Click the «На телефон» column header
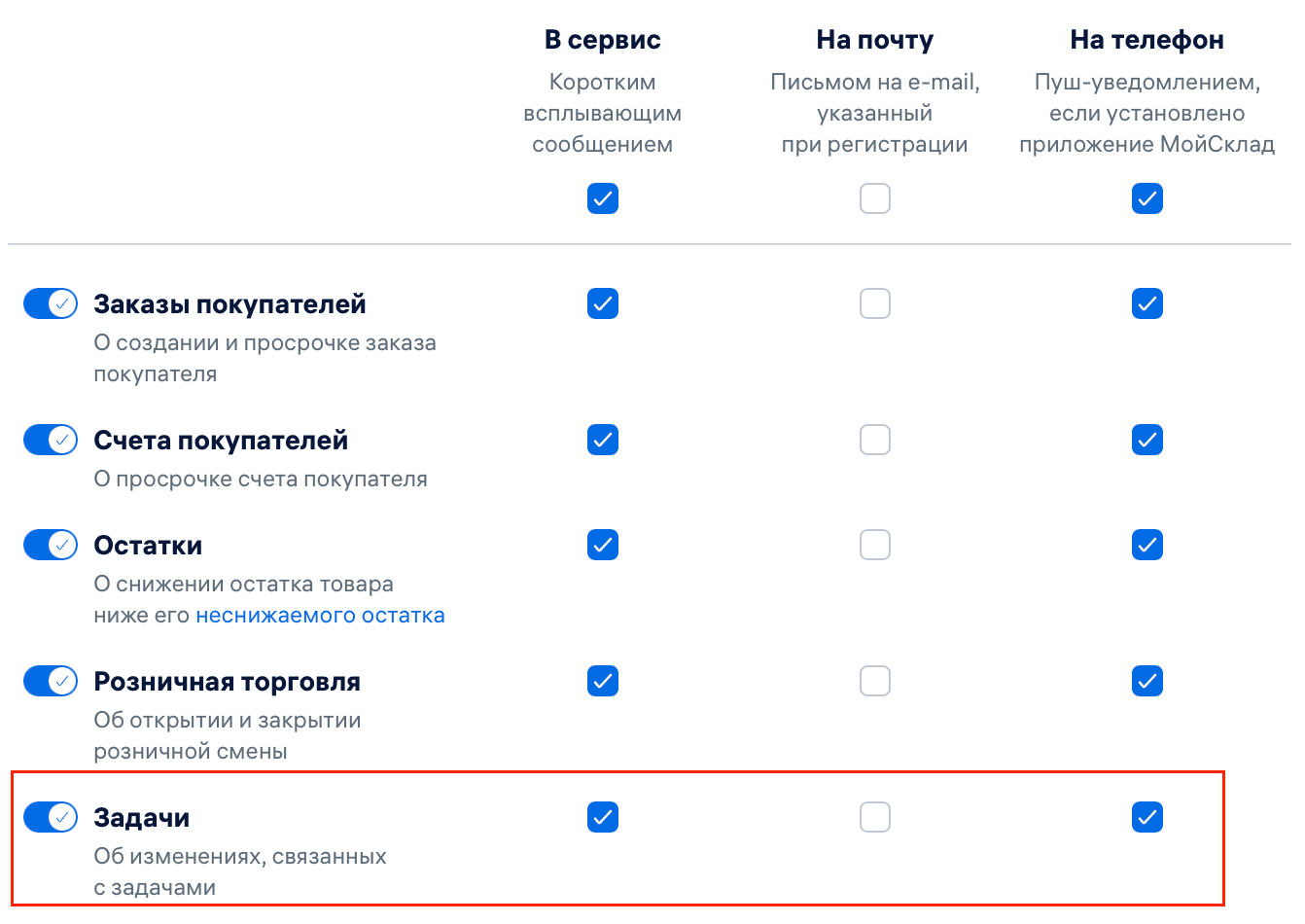1305x924 pixels. tap(1147, 40)
